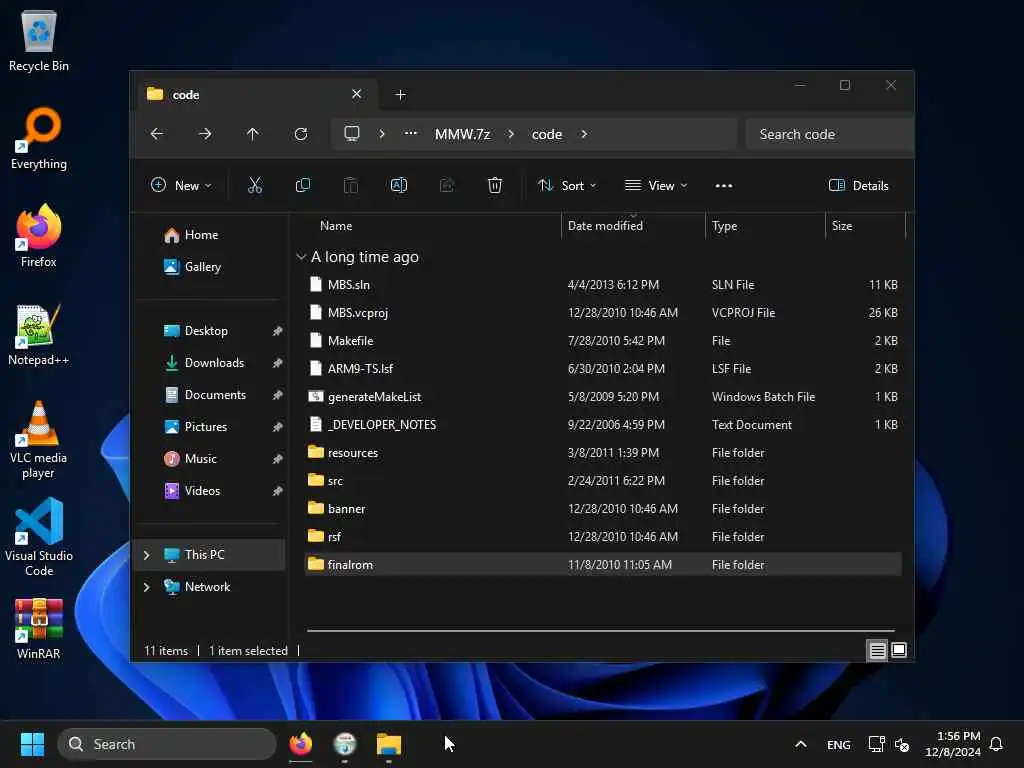The image size is (1024, 768).
Task: Select the code tab
Action: coord(255,95)
